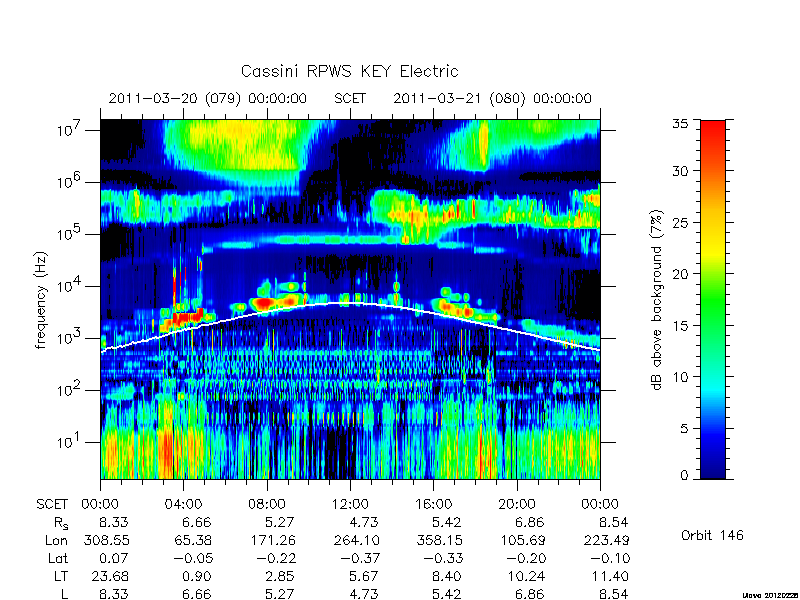Click the "08:00" time tick label
This screenshot has width=800, height=600.
click(267, 504)
